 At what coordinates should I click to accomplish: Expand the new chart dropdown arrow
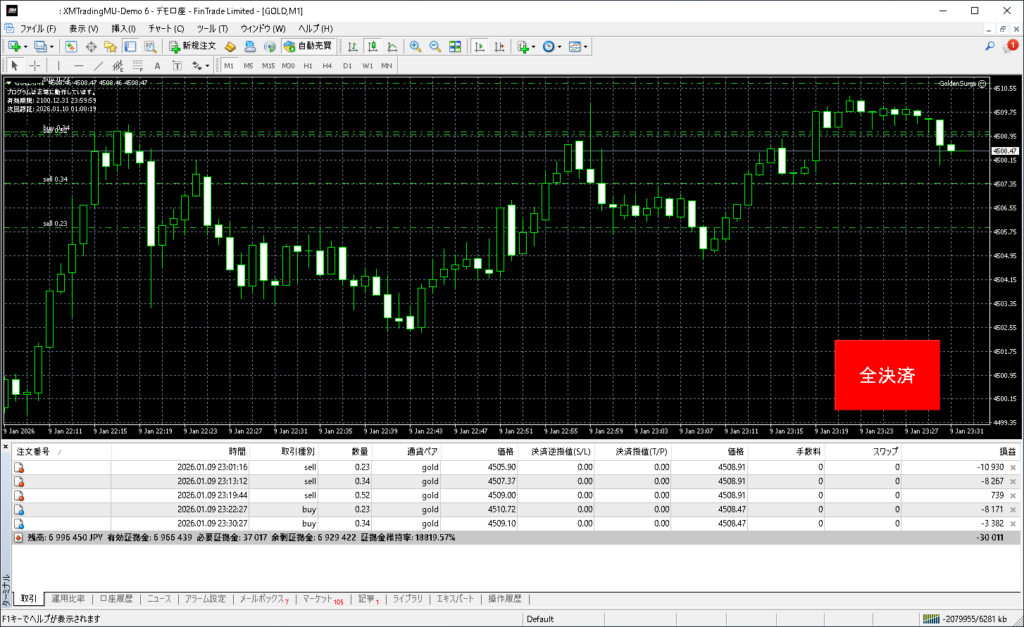point(25,46)
